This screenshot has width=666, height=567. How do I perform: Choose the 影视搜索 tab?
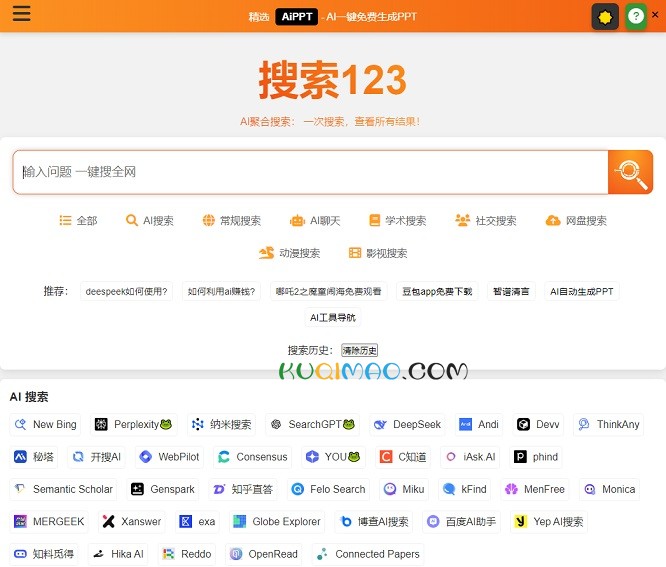pos(378,253)
